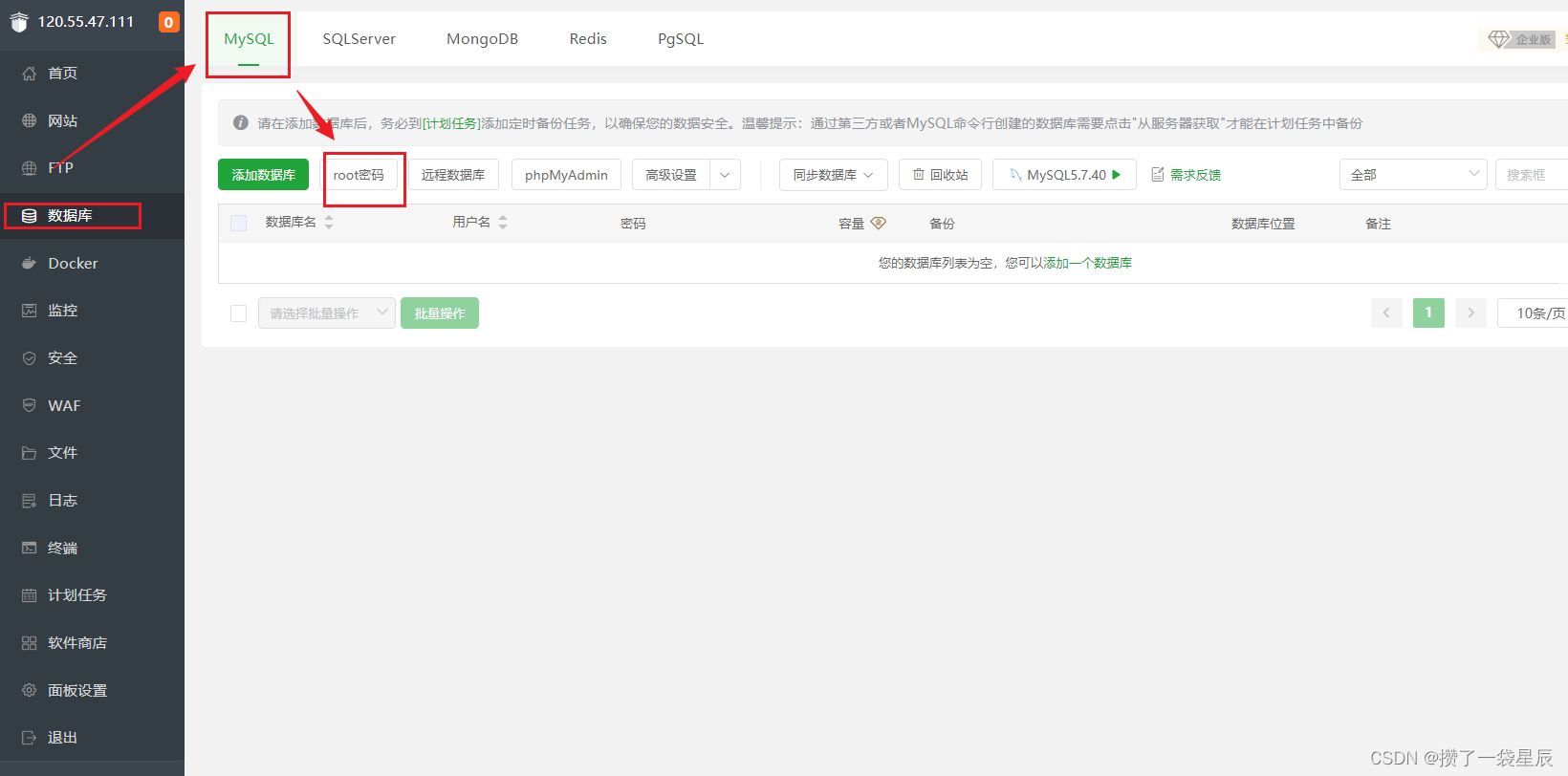Open the 安全 security shield icon
This screenshot has width=1568, height=776.
point(29,358)
